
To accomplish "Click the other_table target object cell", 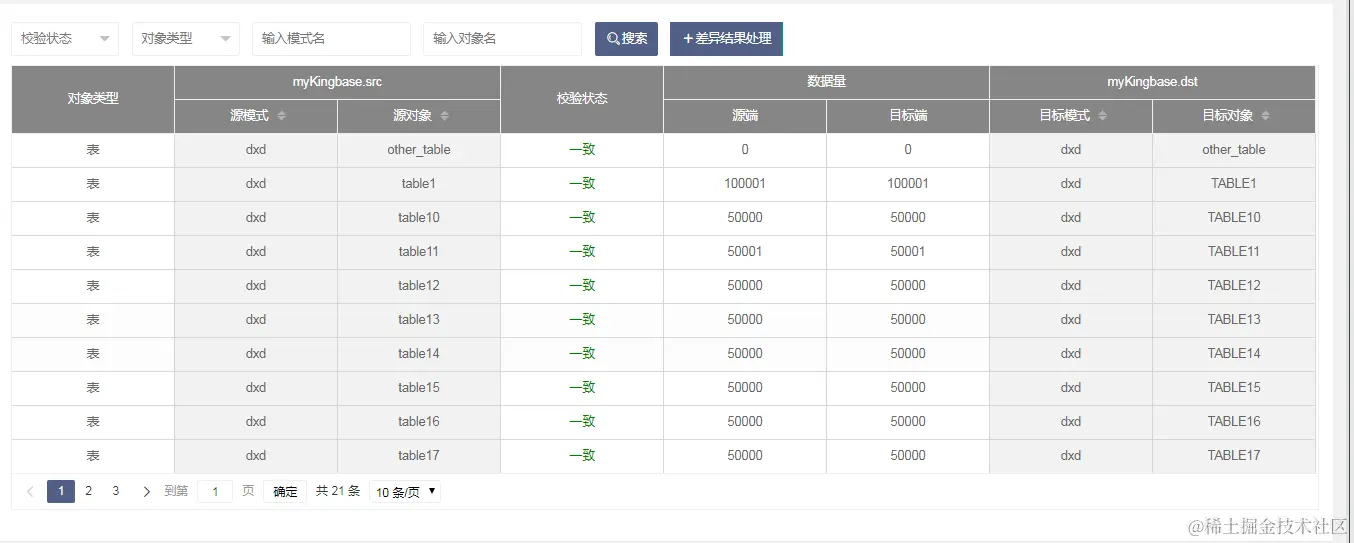I will 1234,150.
